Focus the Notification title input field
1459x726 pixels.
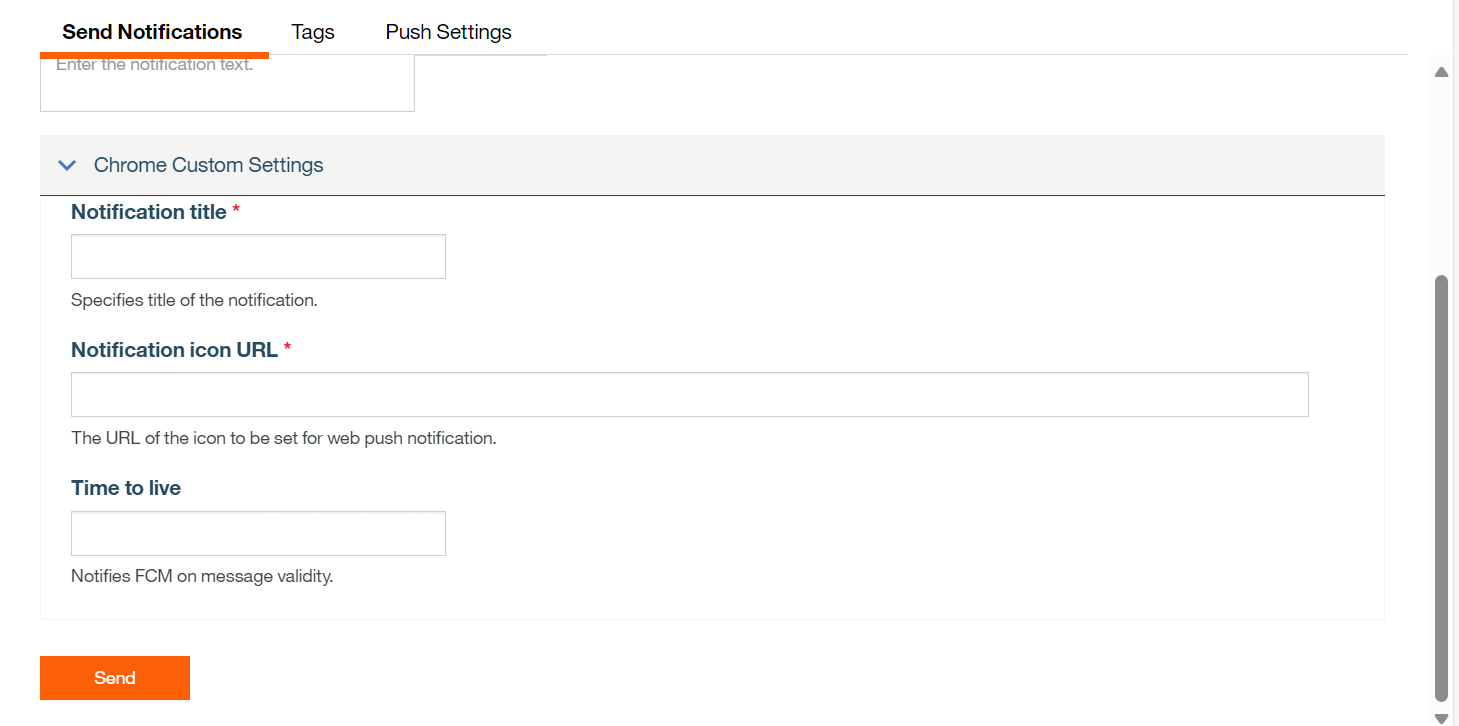point(258,257)
